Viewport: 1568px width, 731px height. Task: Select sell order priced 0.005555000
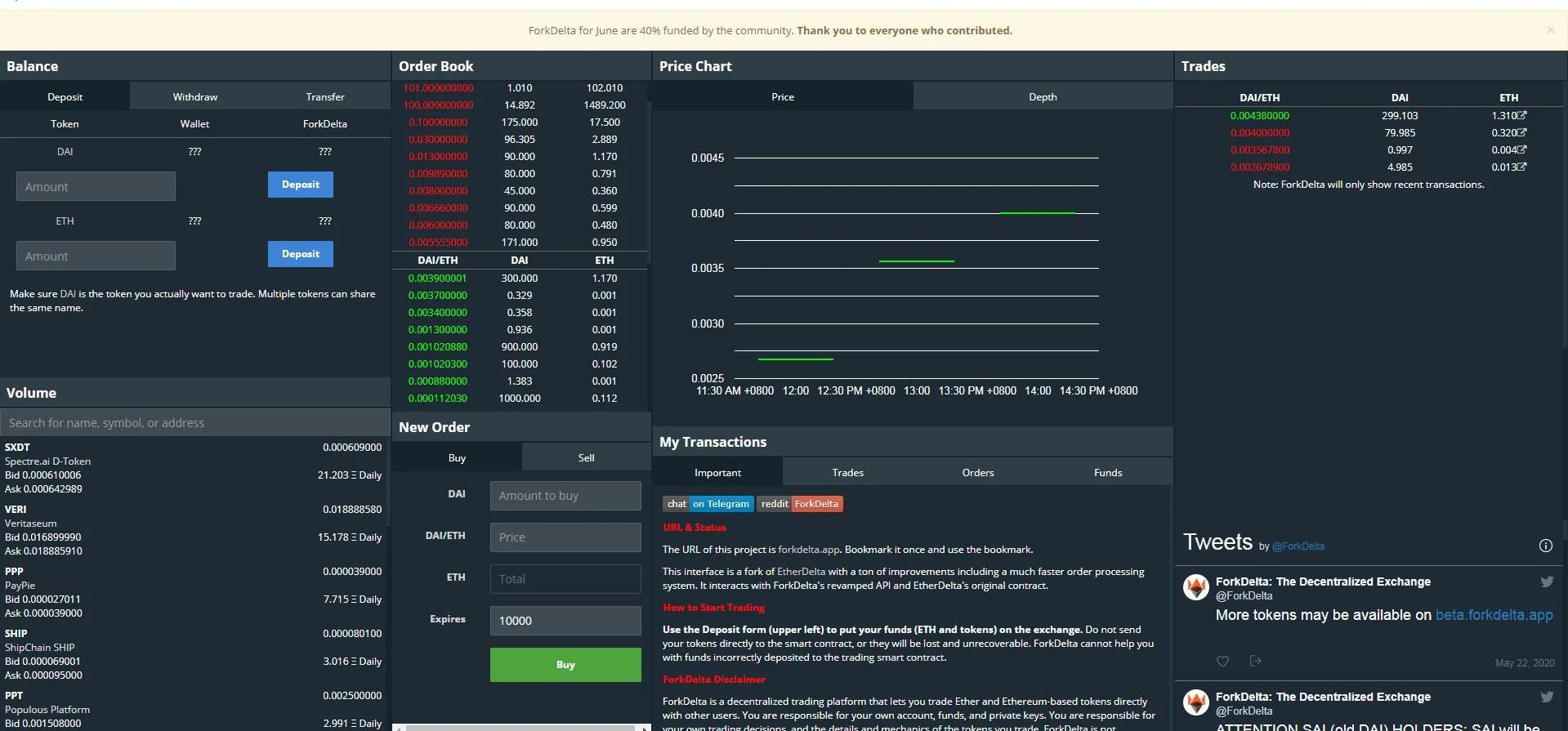[520, 243]
